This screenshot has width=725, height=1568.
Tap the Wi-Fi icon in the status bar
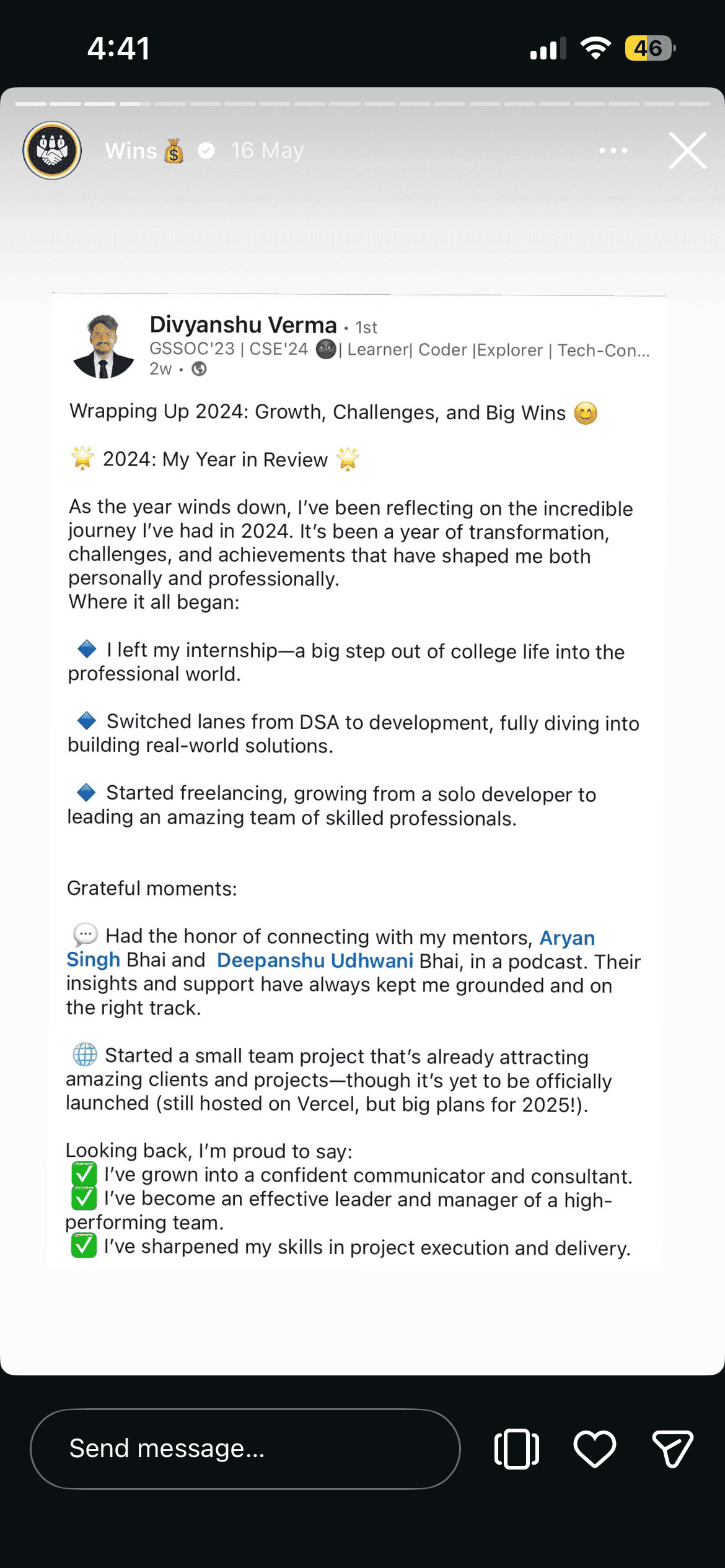click(x=594, y=48)
